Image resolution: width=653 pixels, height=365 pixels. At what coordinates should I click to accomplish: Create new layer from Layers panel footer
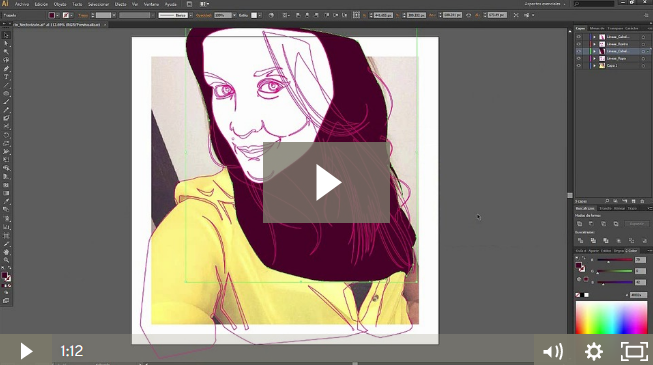pos(633,201)
